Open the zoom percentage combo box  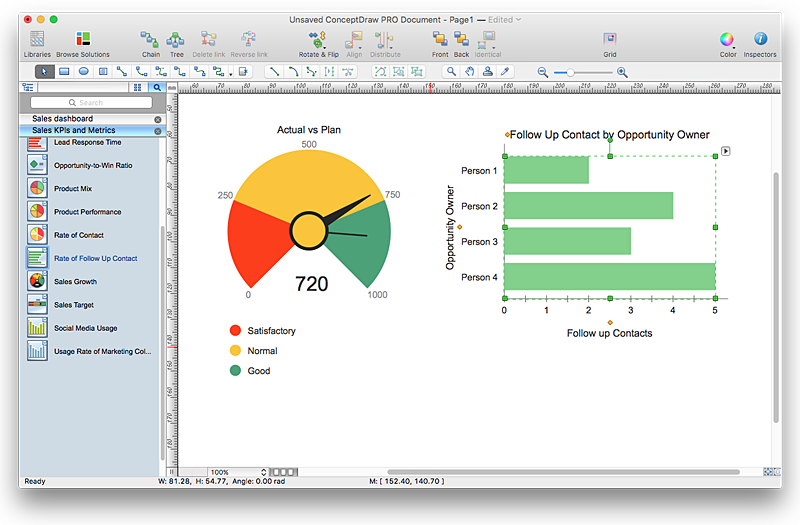tap(238, 472)
